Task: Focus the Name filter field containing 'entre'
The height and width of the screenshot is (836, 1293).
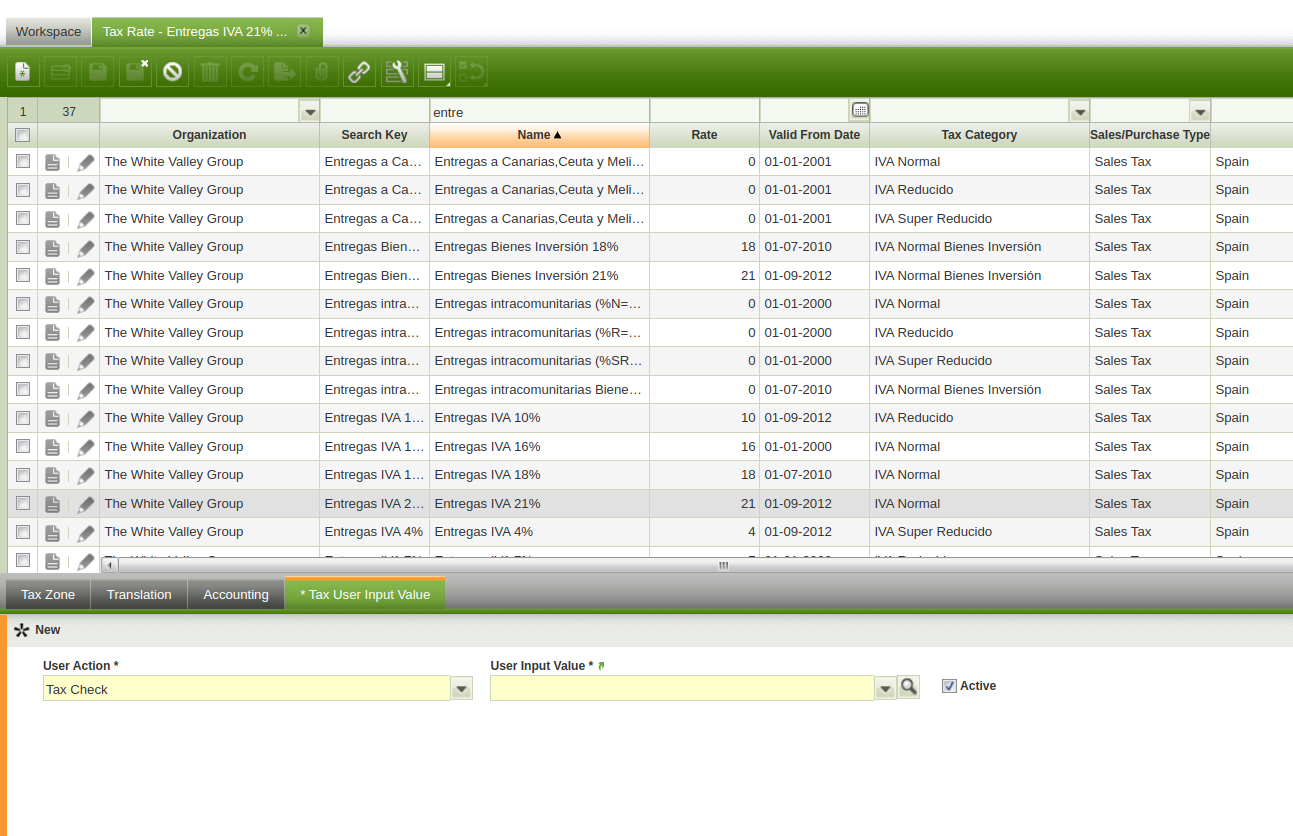Action: [x=539, y=112]
